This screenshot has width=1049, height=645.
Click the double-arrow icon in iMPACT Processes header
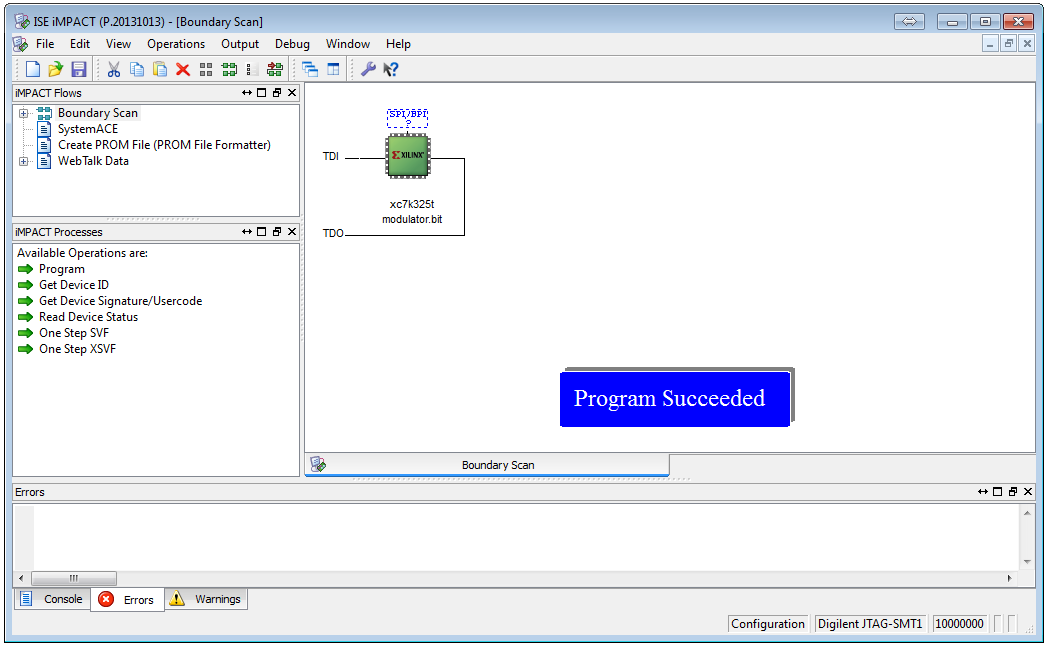pos(247,232)
